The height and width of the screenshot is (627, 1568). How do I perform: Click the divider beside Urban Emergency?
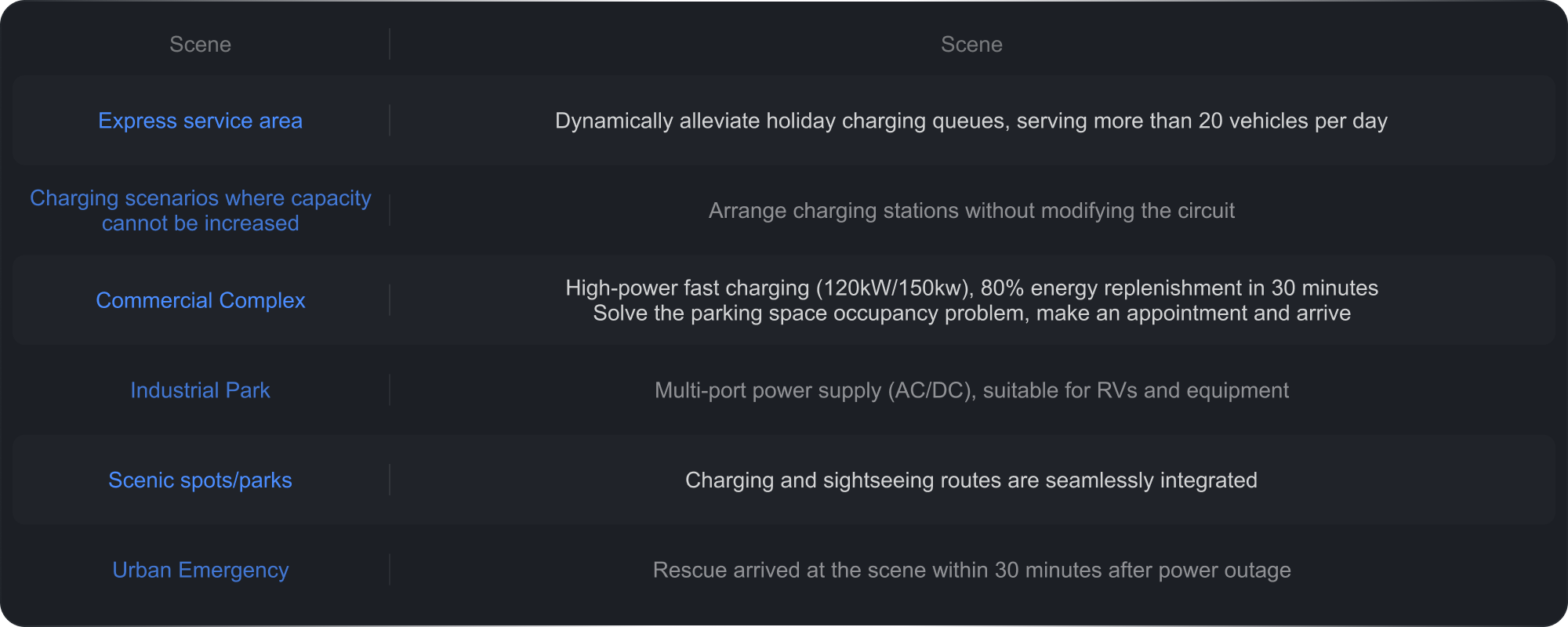click(390, 570)
